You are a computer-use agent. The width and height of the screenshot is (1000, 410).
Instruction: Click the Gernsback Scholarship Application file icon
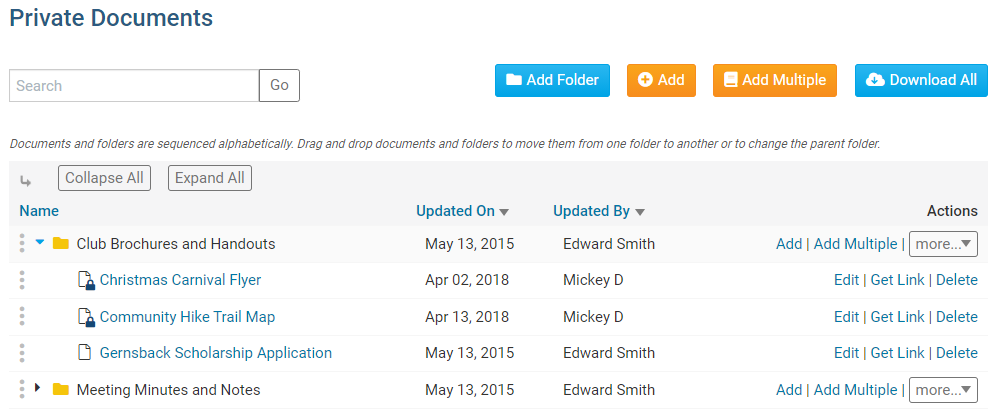click(85, 353)
